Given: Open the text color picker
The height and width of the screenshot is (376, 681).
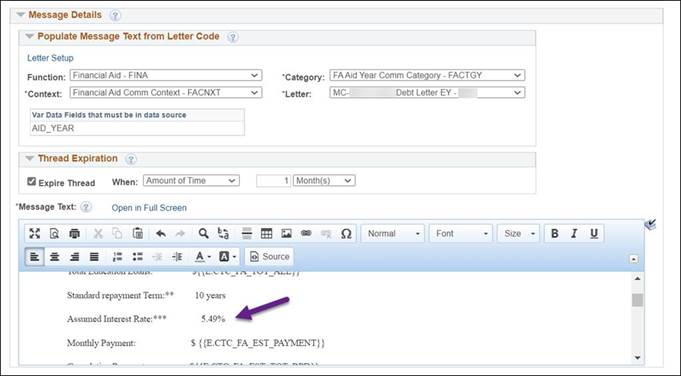Looking at the screenshot, I should point(202,257).
